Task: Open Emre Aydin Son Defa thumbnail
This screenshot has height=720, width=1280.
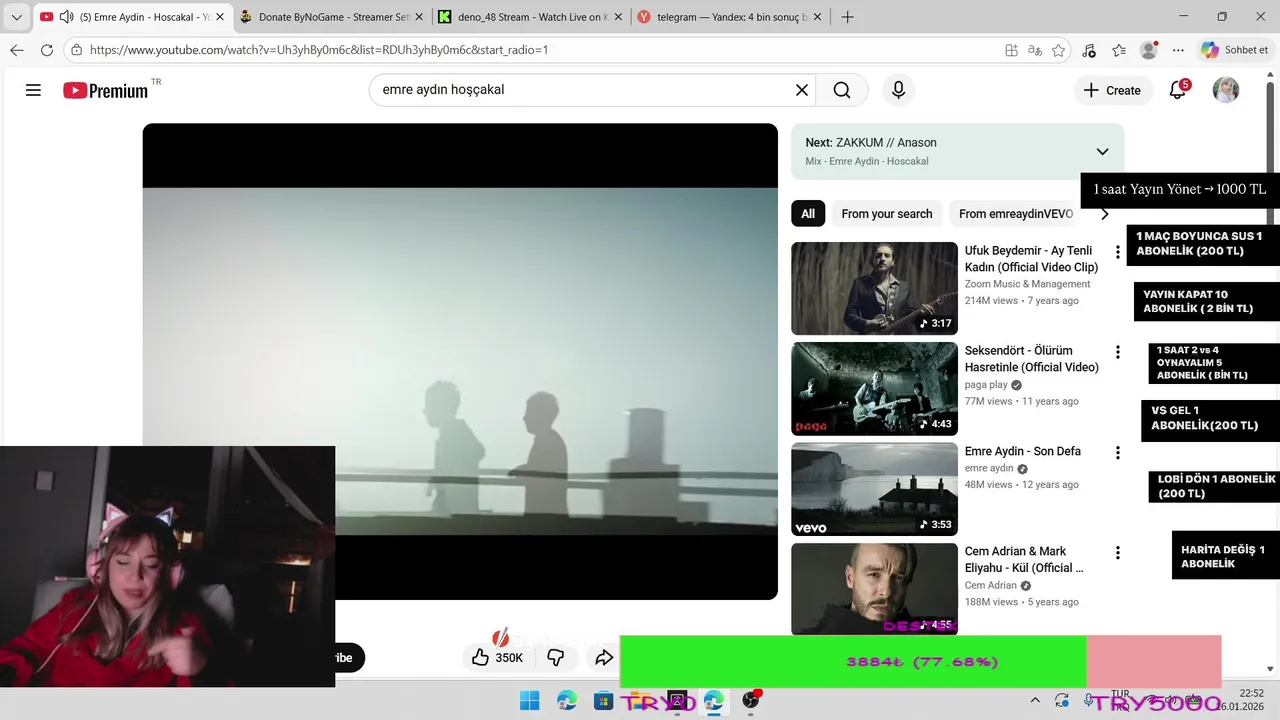Action: (874, 489)
